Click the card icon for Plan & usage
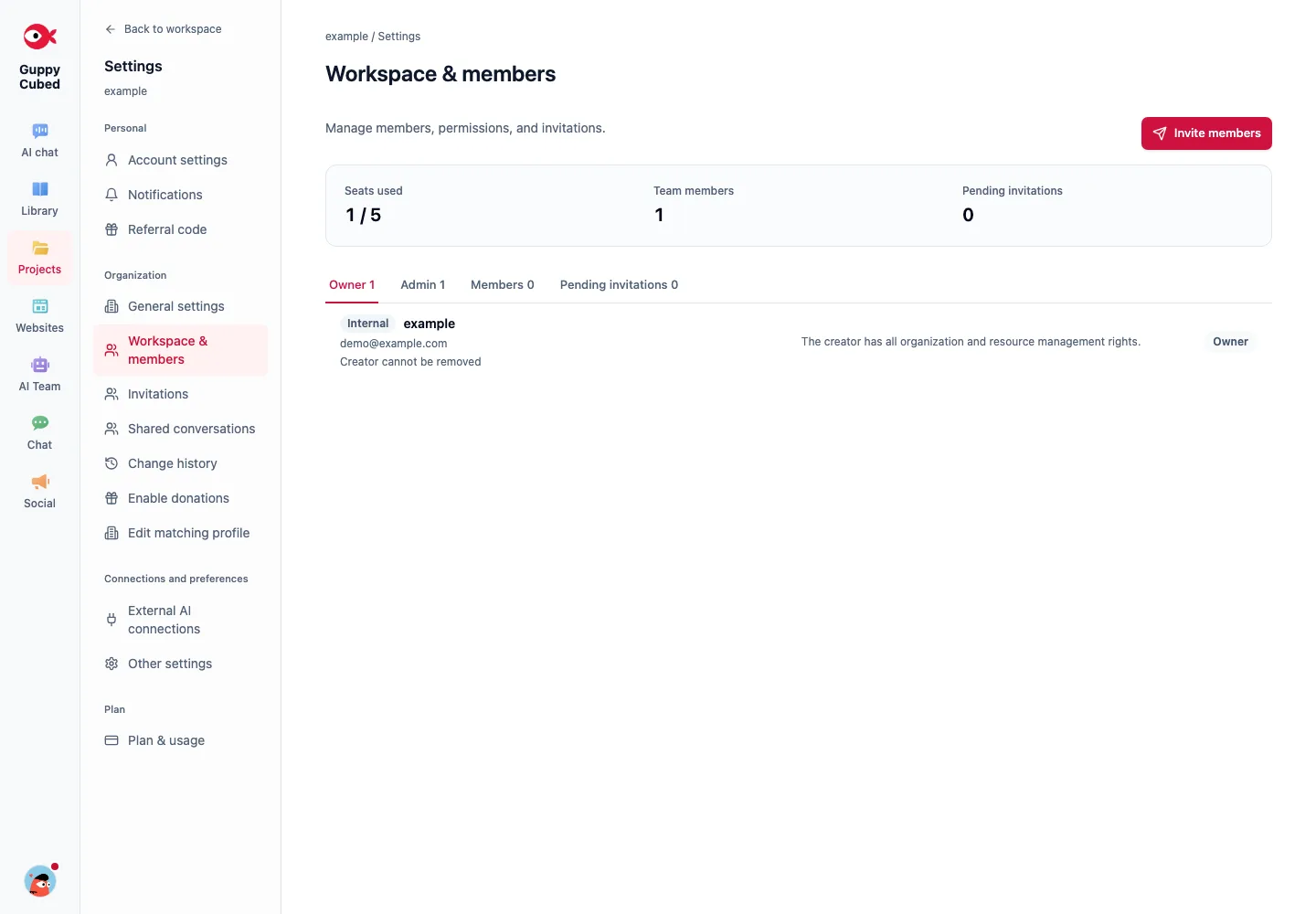 coord(111,740)
